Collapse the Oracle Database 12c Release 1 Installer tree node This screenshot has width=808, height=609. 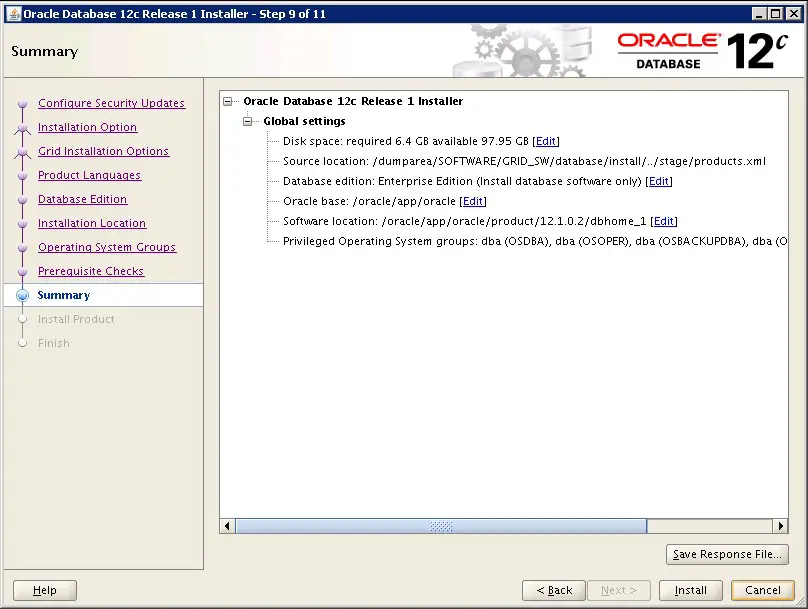[x=228, y=102]
